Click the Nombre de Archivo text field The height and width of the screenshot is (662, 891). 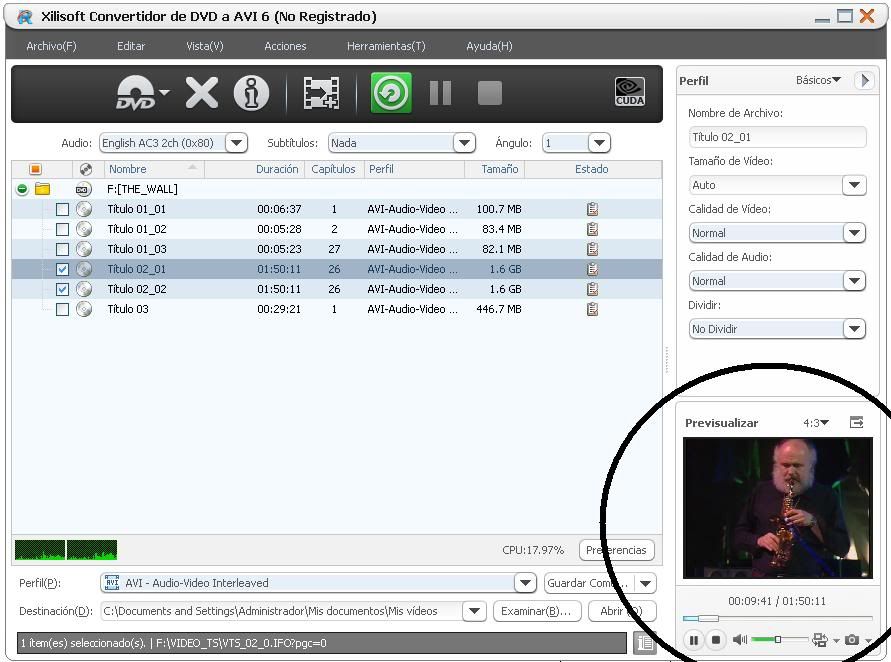click(x=777, y=137)
